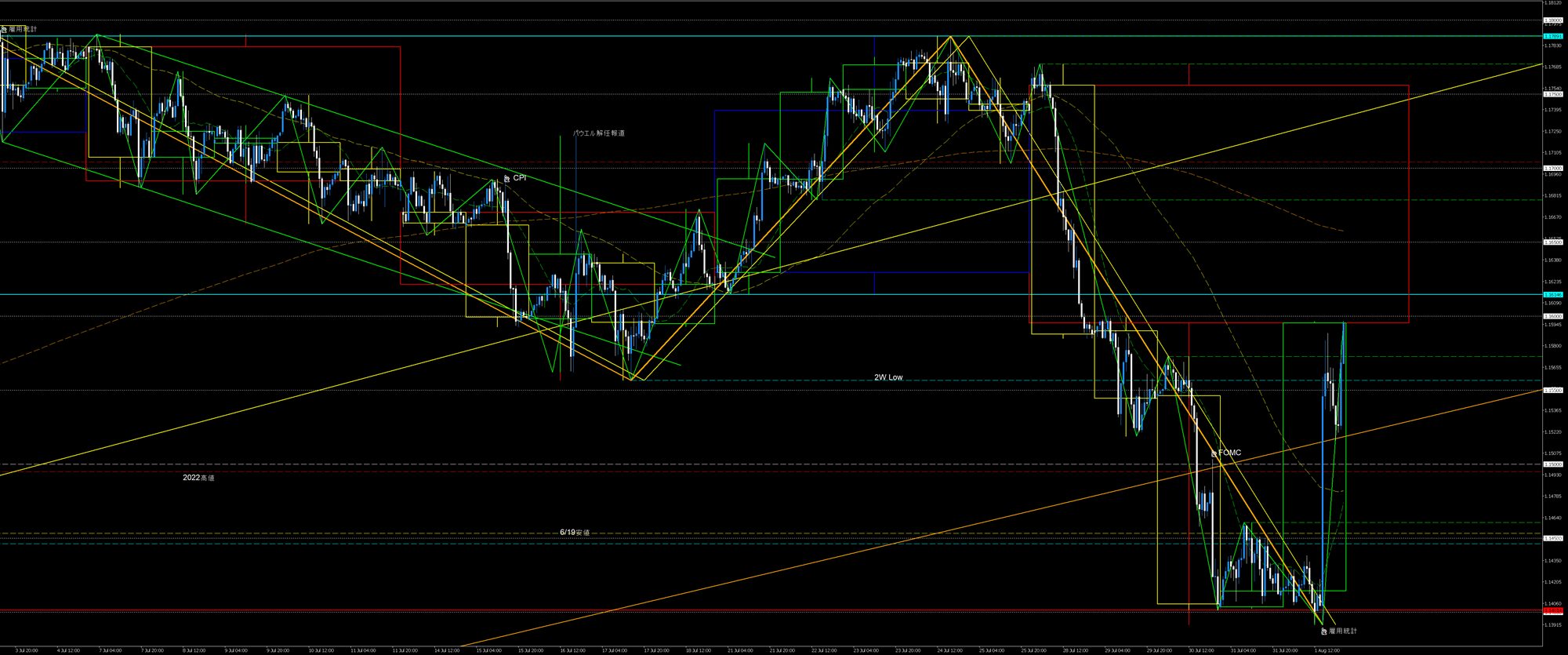
Task: Click the 1.14350 price axis label
Action: [x=1553, y=561]
